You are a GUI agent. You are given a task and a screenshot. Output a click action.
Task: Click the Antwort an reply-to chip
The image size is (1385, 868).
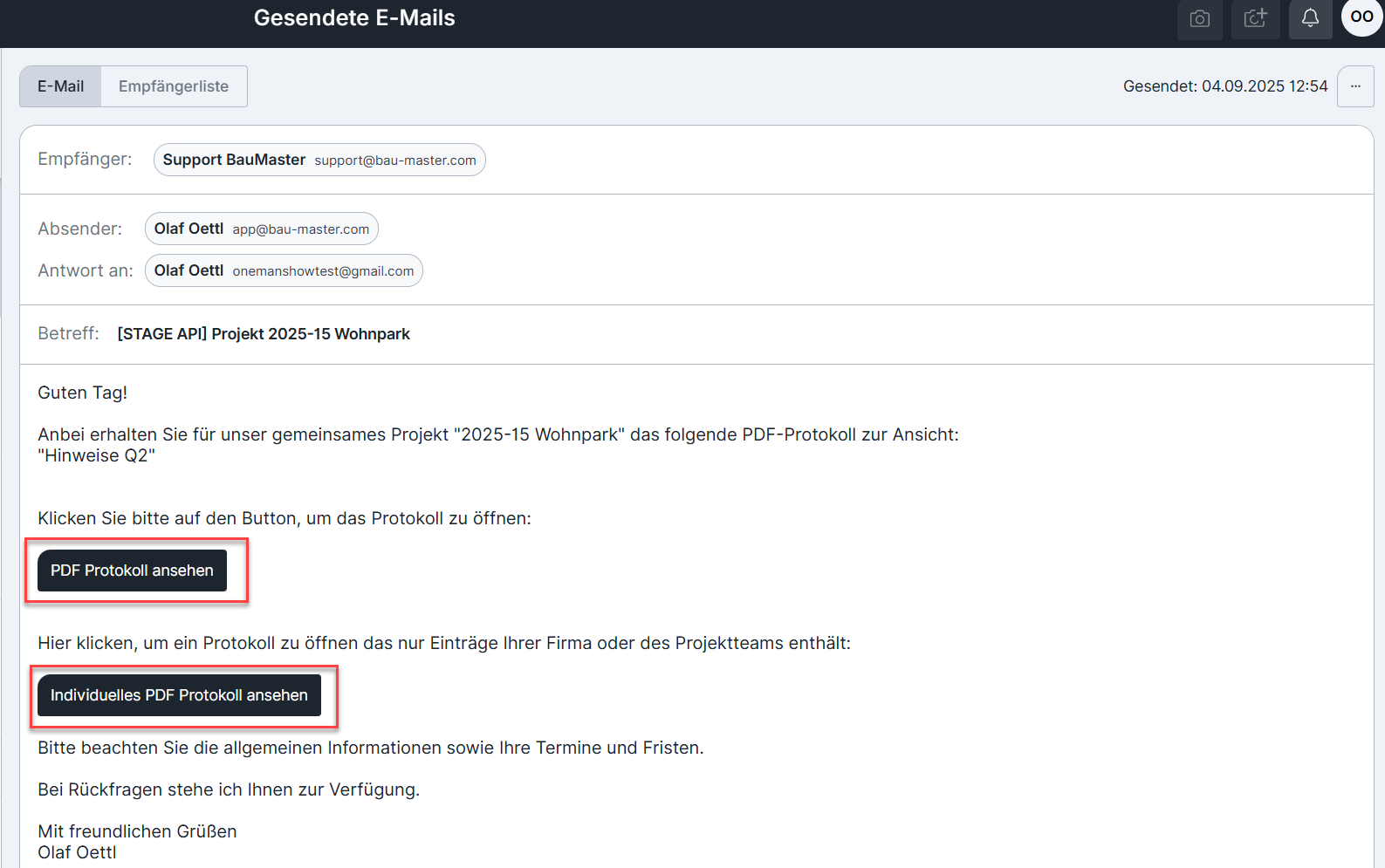click(284, 270)
